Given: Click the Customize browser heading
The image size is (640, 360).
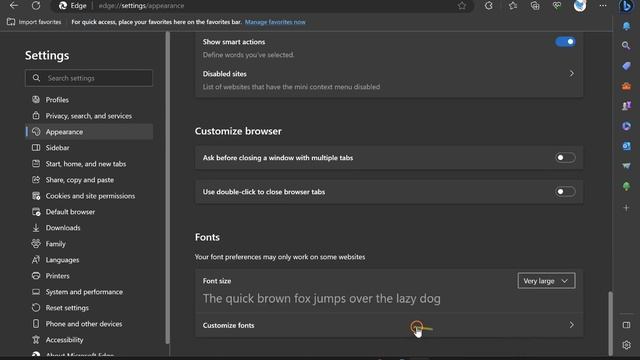Looking at the screenshot, I should pos(238,131).
